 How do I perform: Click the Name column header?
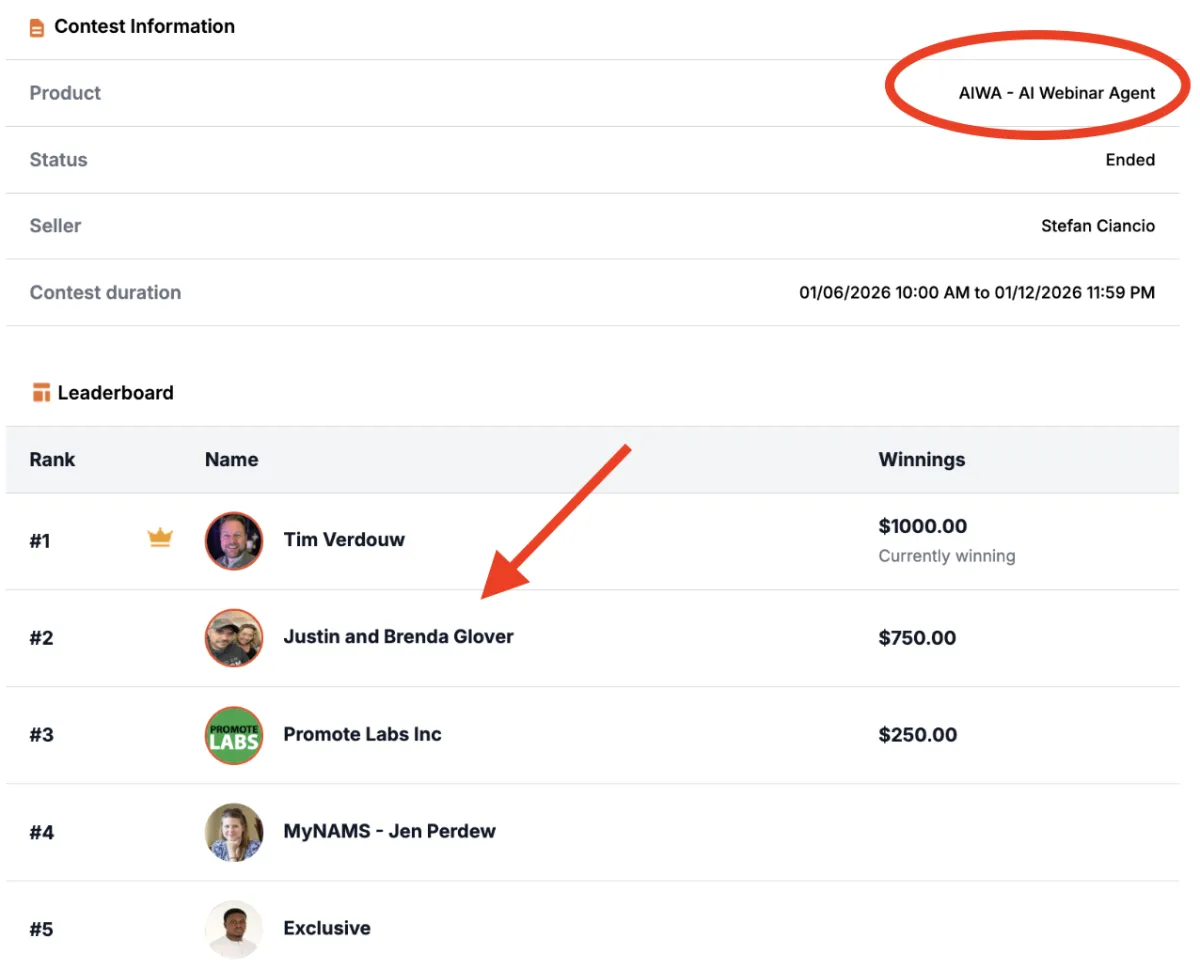click(x=231, y=460)
